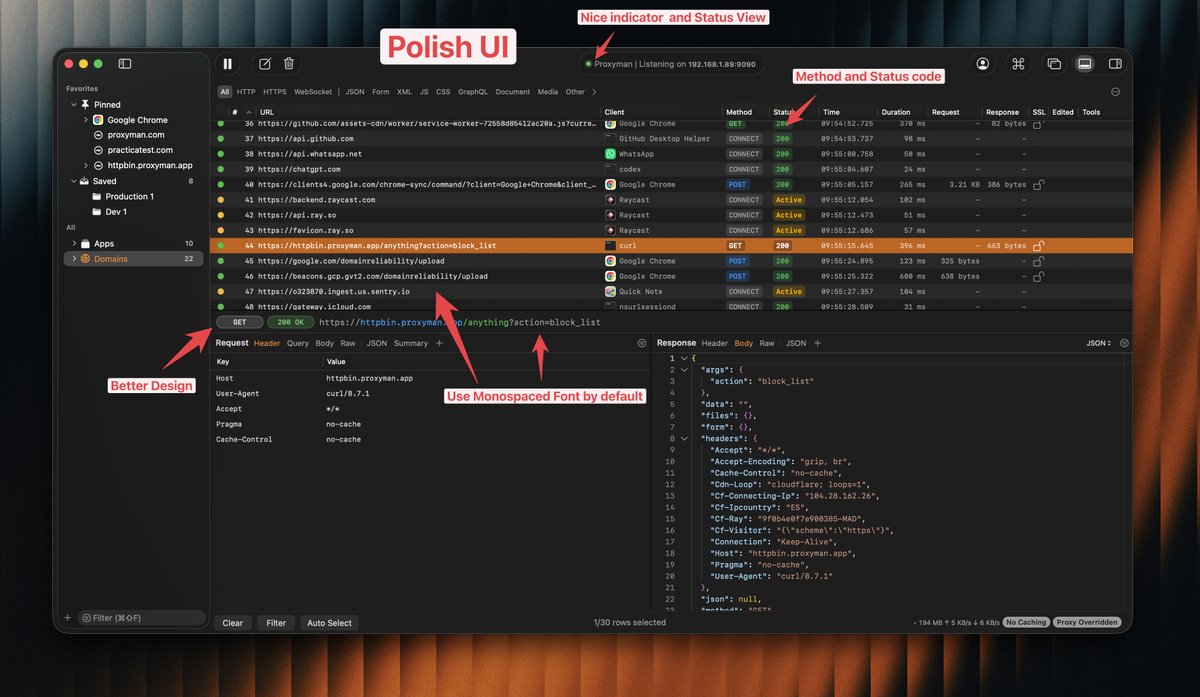
Task: Click the bottom bar Filter button
Action: (276, 623)
